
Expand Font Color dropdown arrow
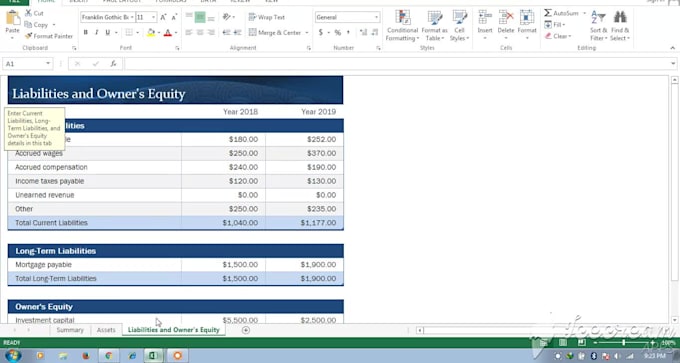[176, 33]
